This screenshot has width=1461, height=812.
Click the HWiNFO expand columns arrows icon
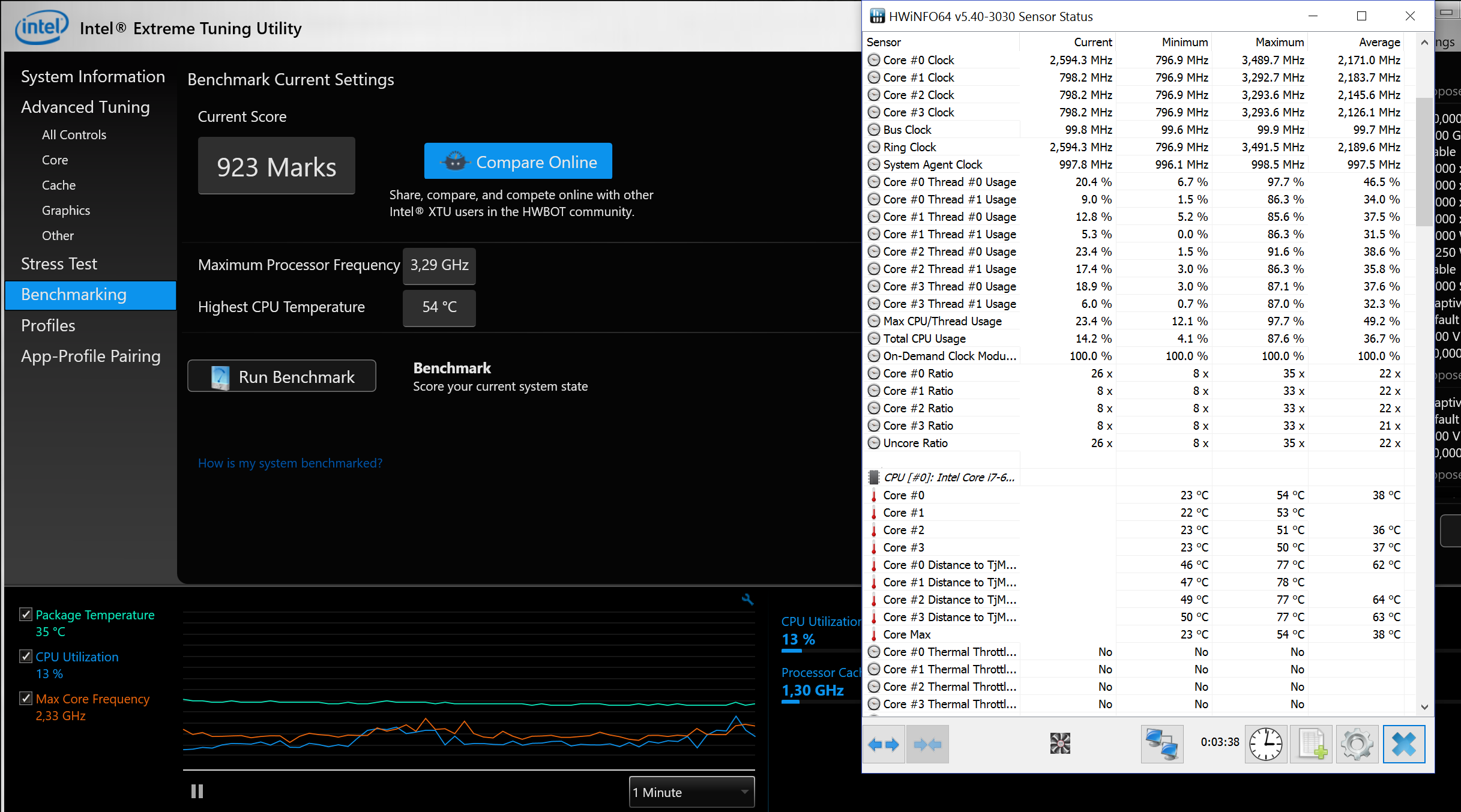[x=884, y=745]
